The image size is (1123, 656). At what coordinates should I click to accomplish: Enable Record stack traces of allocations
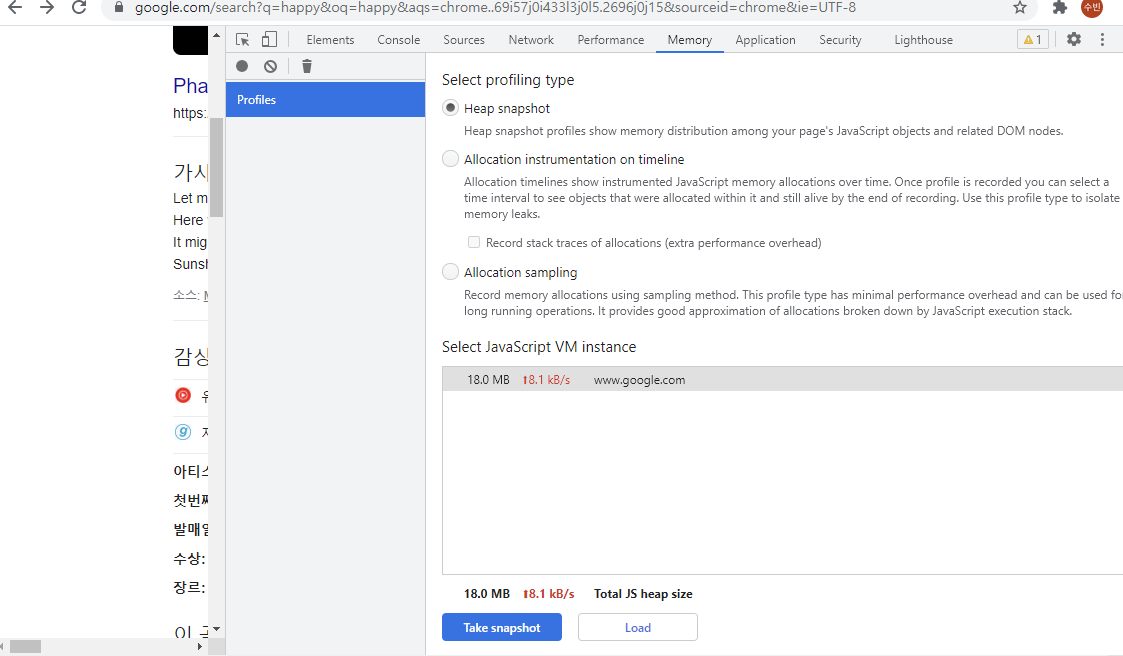coord(474,242)
